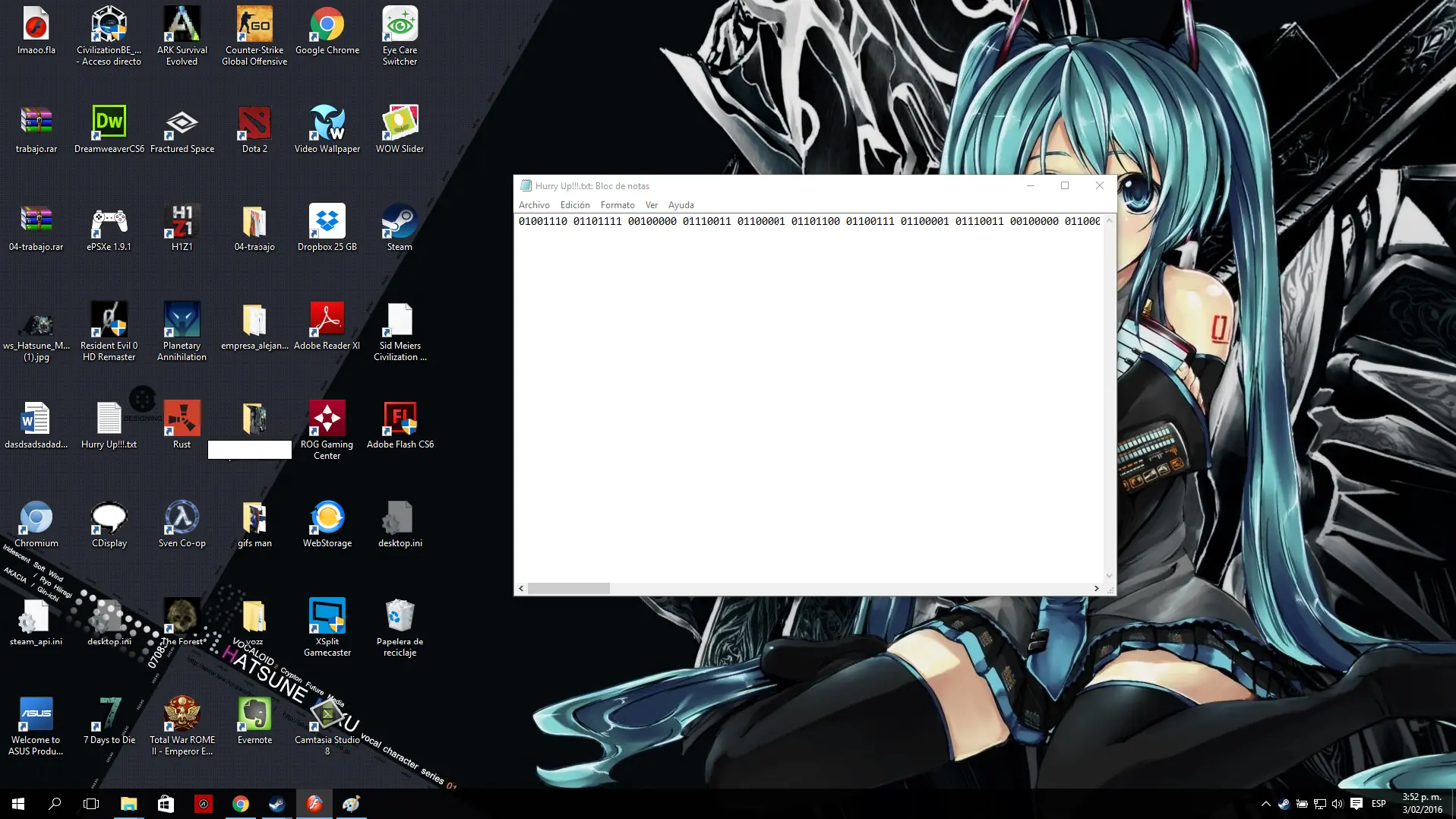The image size is (1456, 819).
Task: Select the Fractured Space icon
Action: pyautogui.click(x=182, y=130)
